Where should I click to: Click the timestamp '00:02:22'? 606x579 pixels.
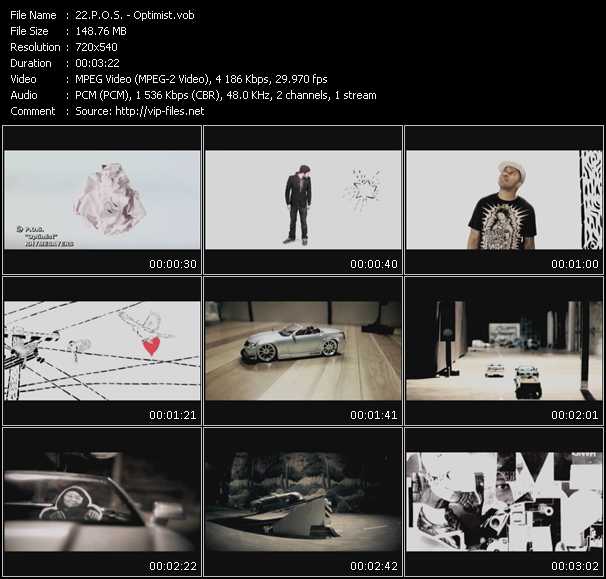(x=173, y=566)
